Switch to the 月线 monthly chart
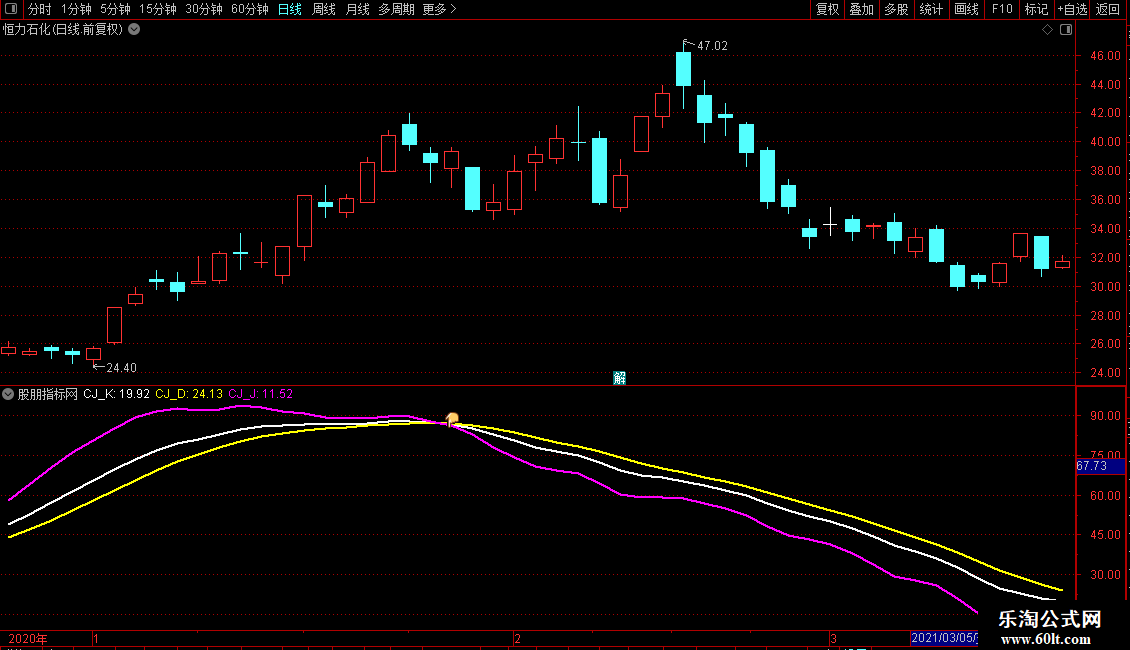This screenshot has width=1130, height=650. click(357, 9)
